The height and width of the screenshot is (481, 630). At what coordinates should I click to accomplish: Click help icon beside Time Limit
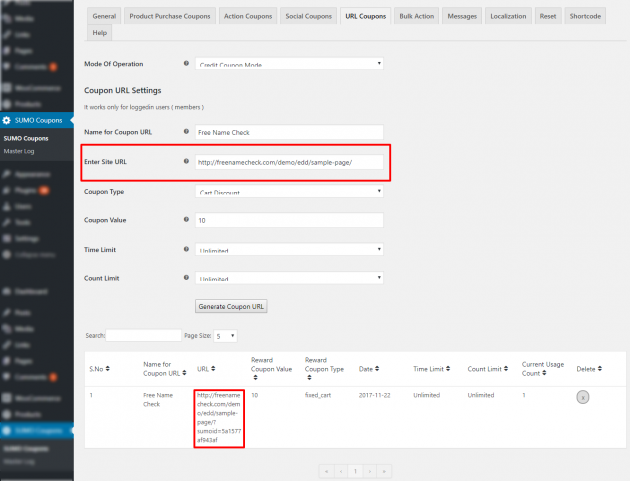click(x=186, y=249)
